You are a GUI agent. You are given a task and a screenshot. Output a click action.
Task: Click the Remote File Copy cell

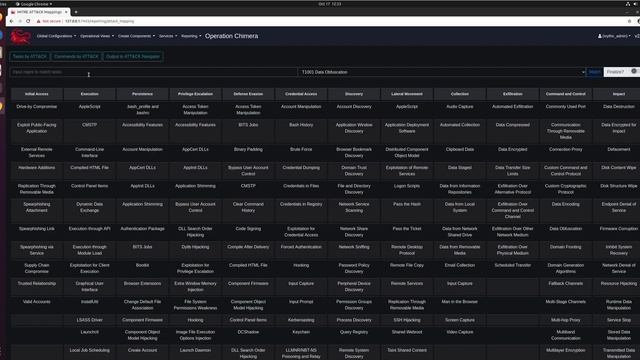tap(407, 268)
